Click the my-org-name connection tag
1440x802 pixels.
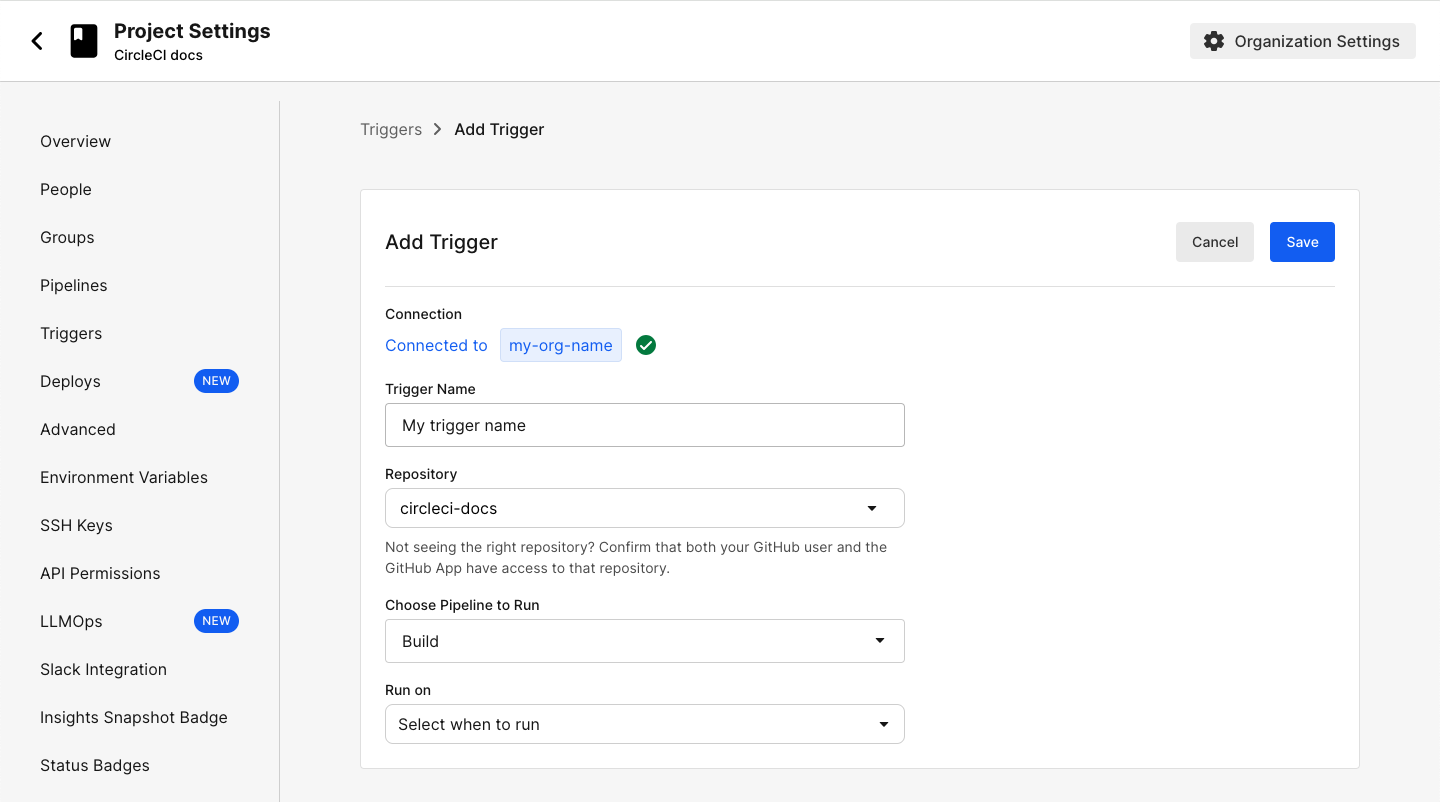[x=561, y=345]
